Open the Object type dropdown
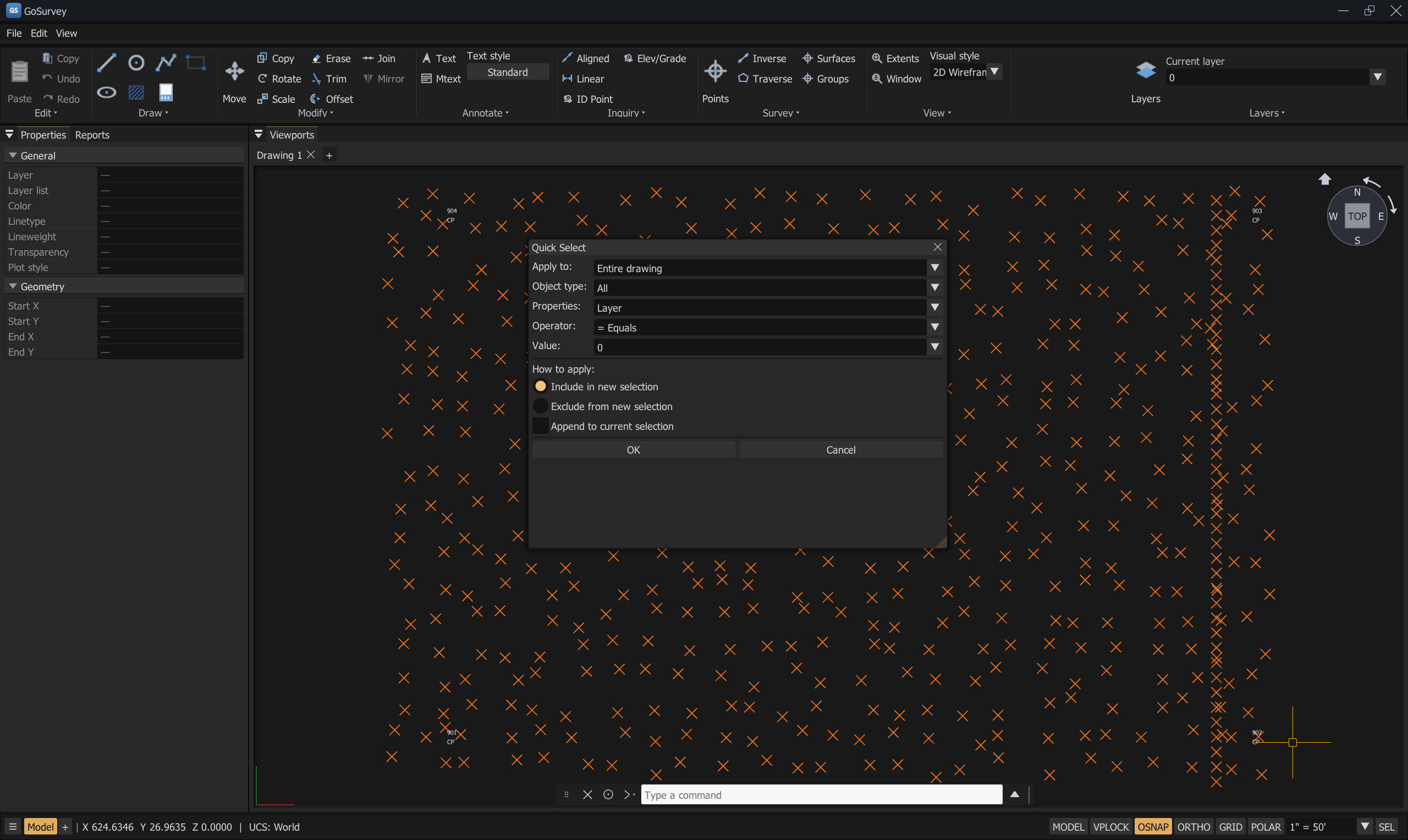Image resolution: width=1408 pixels, height=840 pixels. [768, 288]
